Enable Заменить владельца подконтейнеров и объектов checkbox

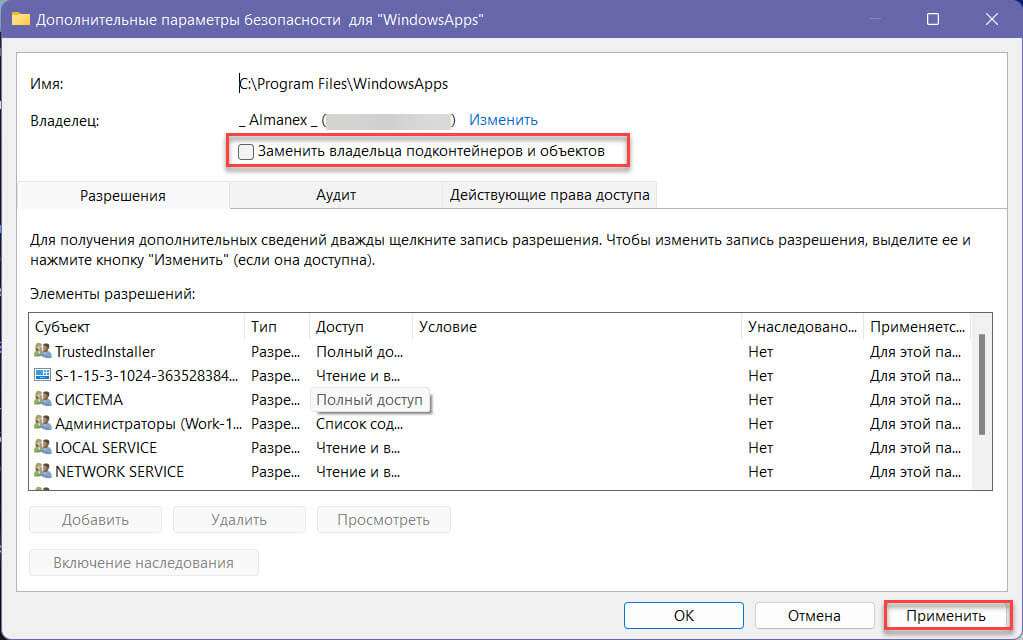(x=246, y=151)
